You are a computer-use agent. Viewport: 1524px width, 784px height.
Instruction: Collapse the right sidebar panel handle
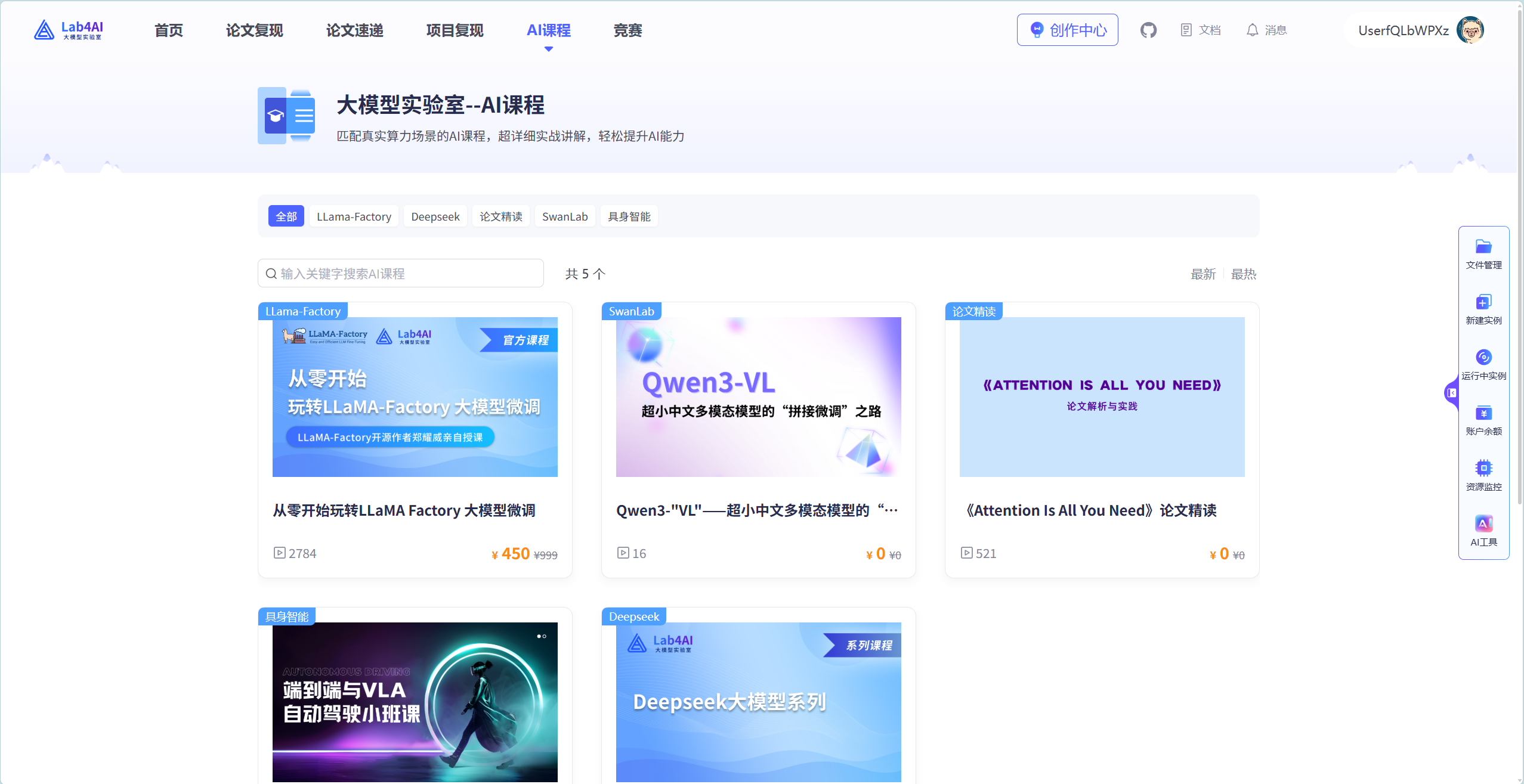(x=1451, y=393)
